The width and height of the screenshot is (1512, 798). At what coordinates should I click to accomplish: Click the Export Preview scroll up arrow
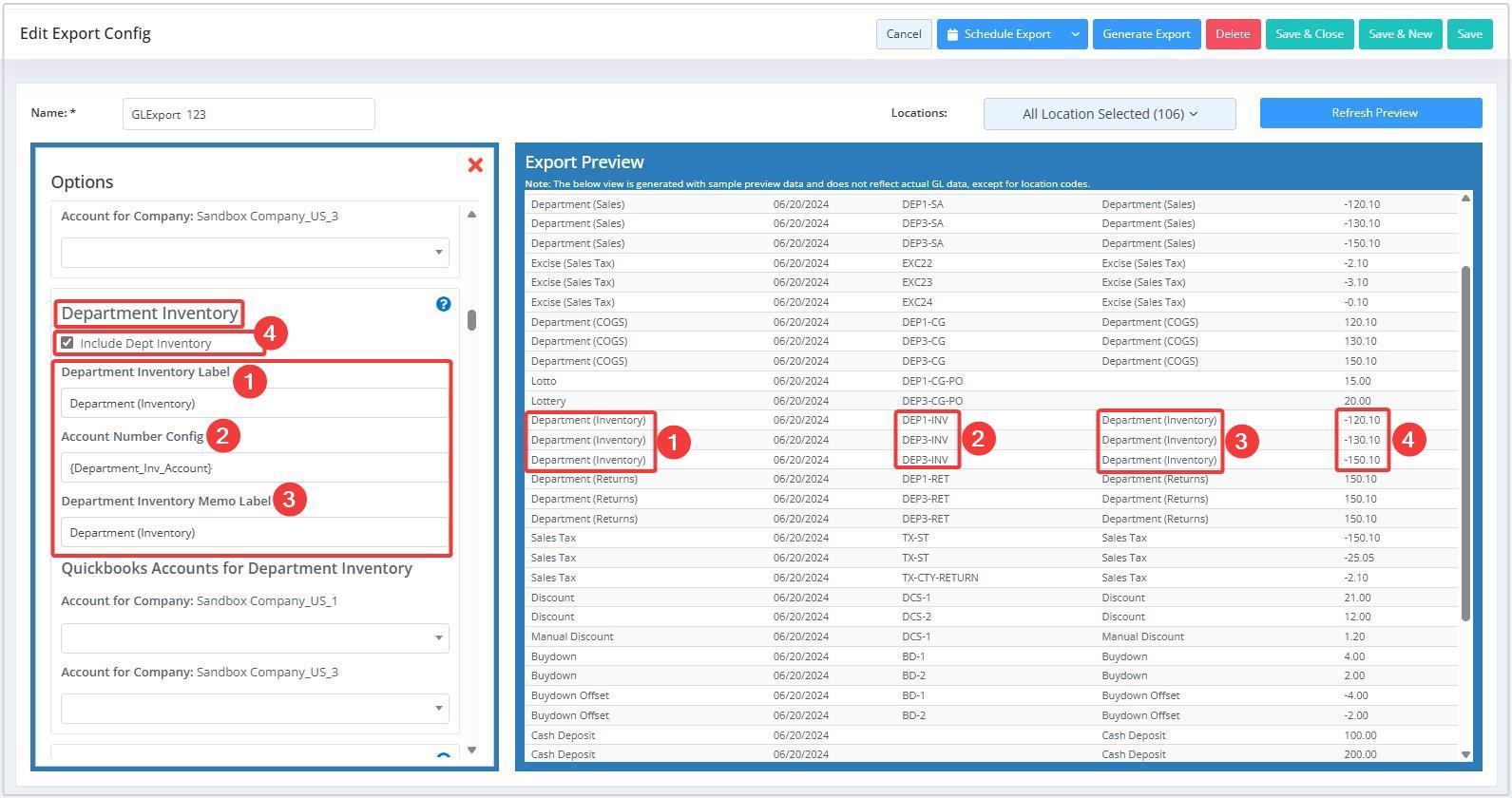coord(1464,199)
